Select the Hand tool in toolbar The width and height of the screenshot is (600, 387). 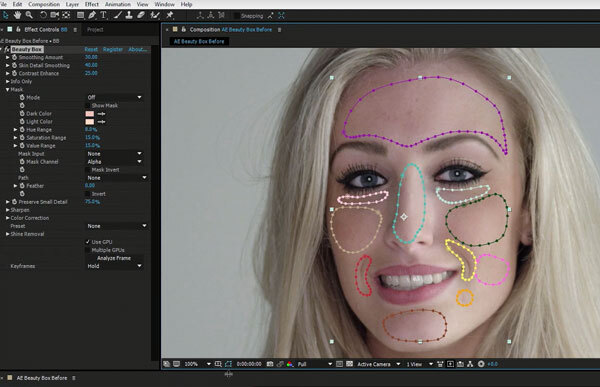point(17,15)
